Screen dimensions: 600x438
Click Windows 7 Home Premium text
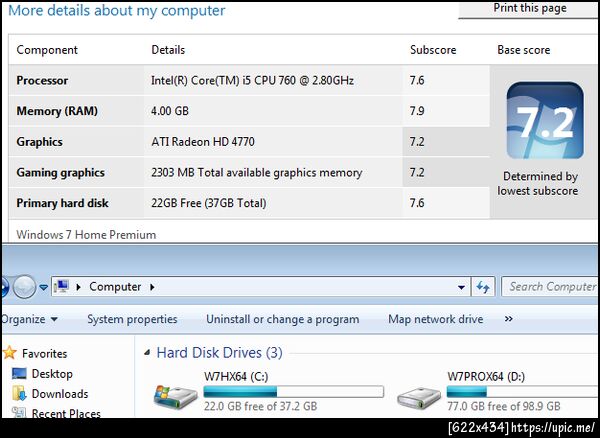[x=86, y=234]
